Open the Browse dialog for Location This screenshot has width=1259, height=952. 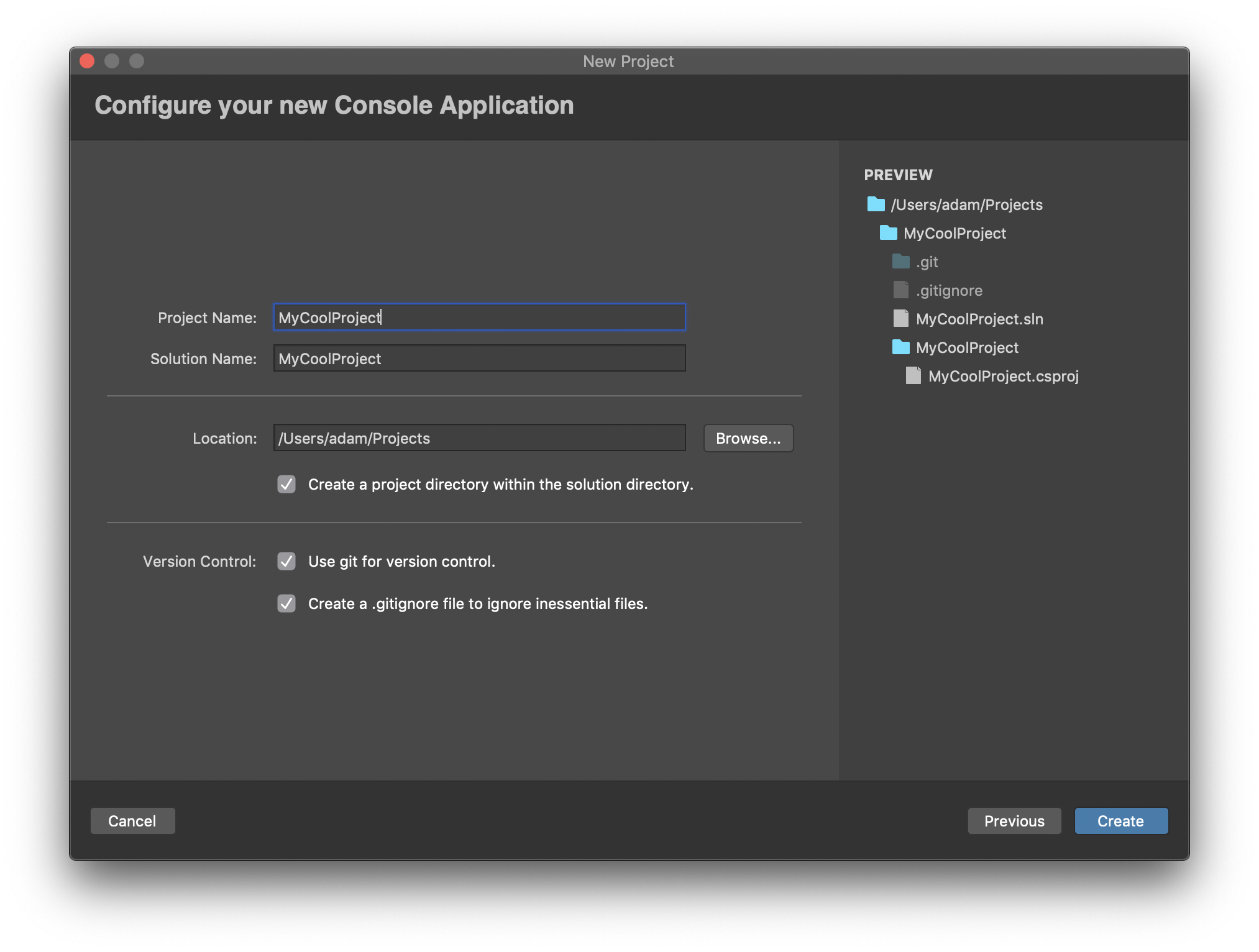[x=748, y=438]
